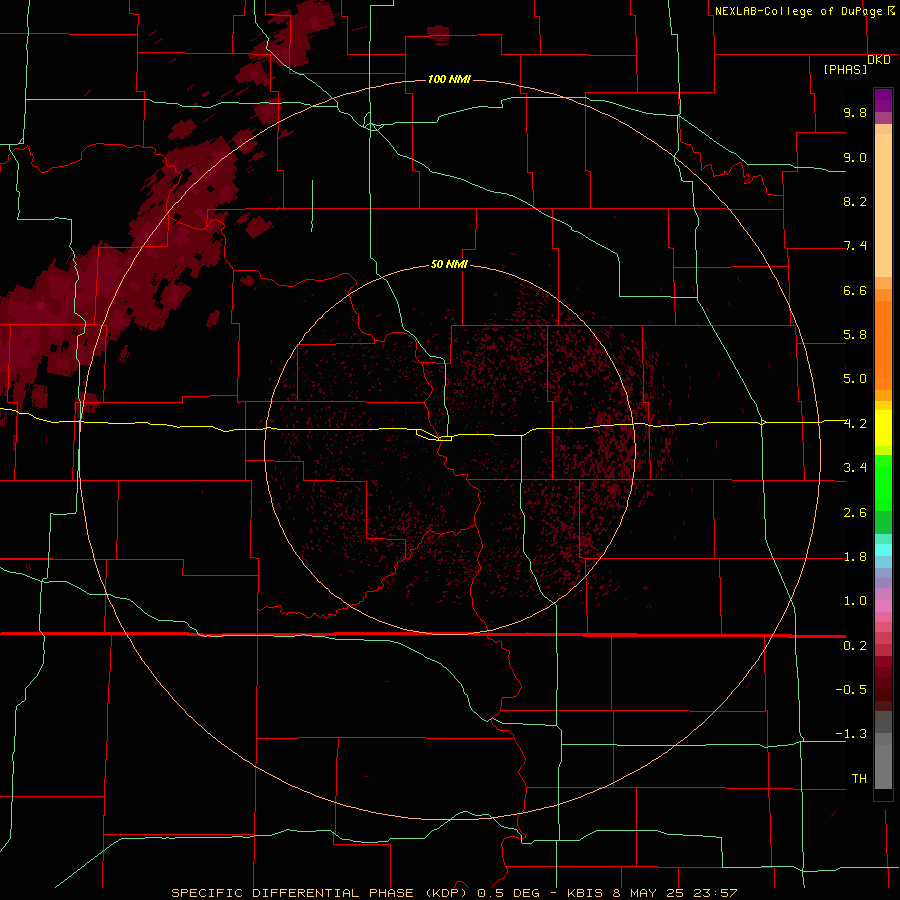Click the yellow band of the color bar
This screenshot has height=900, width=900.
(883, 428)
